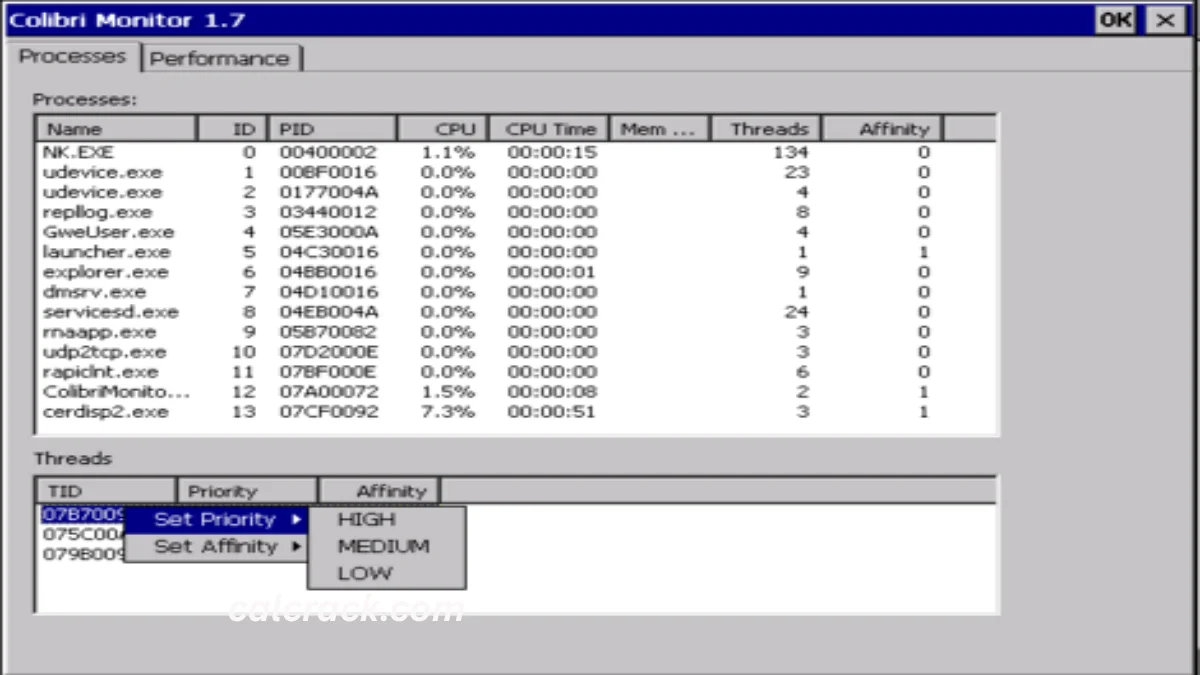Sort processes by CPU column header
This screenshot has width=1200, height=675.
point(443,129)
